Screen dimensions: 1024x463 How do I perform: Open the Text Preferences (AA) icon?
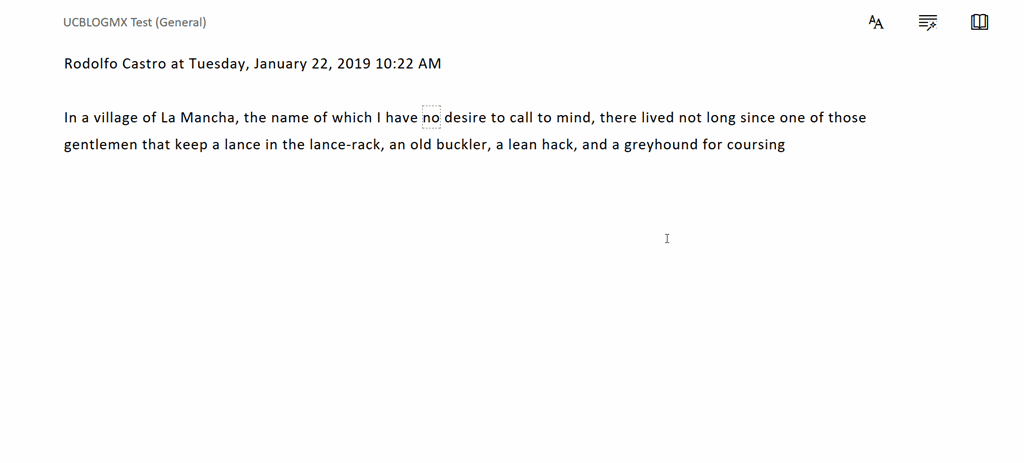[x=876, y=22]
